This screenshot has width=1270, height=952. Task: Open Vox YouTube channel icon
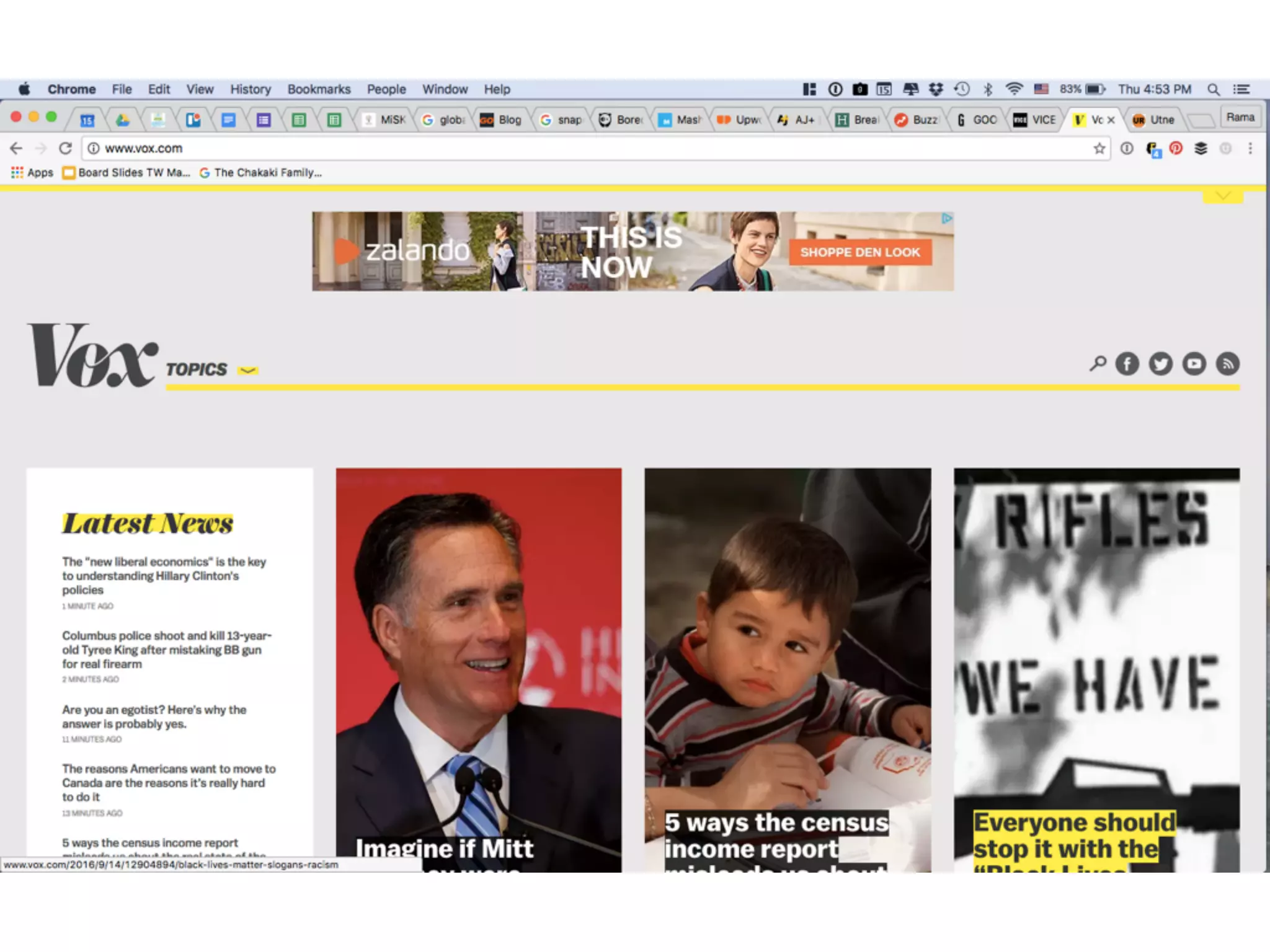pos(1194,364)
